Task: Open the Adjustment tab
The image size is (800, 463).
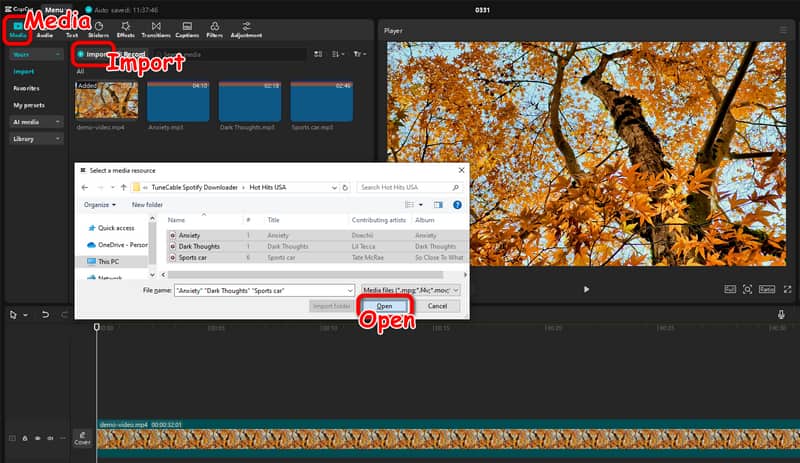Action: 246,30
